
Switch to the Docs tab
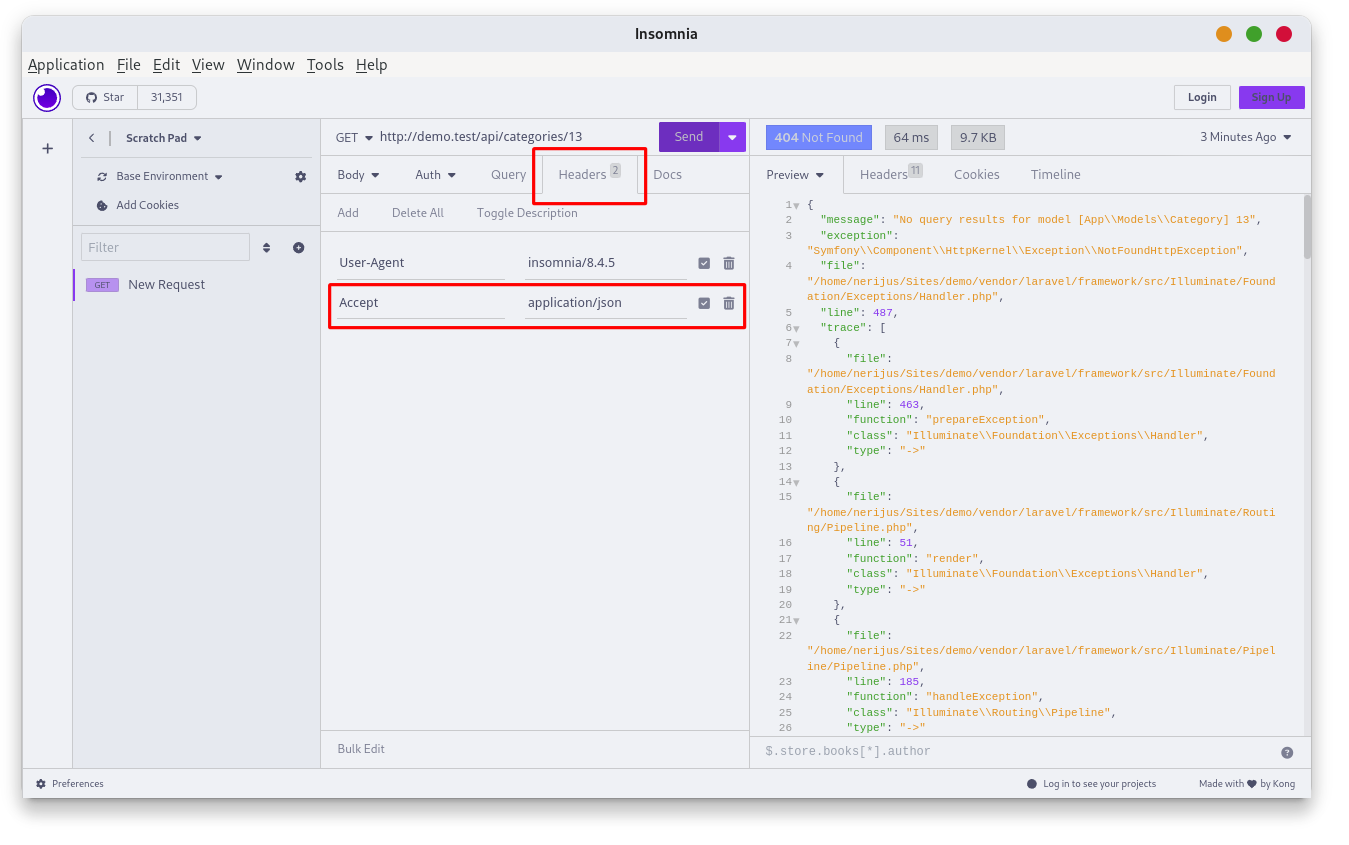[x=667, y=174]
